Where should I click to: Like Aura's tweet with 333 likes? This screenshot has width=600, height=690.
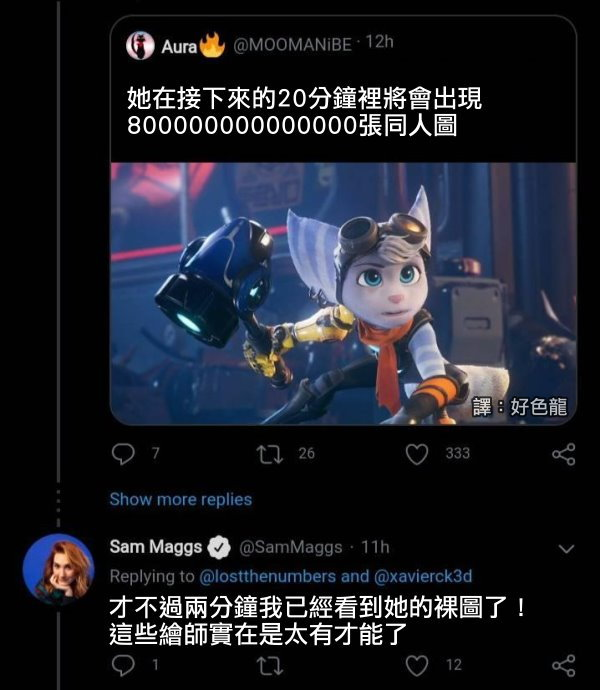(416, 454)
